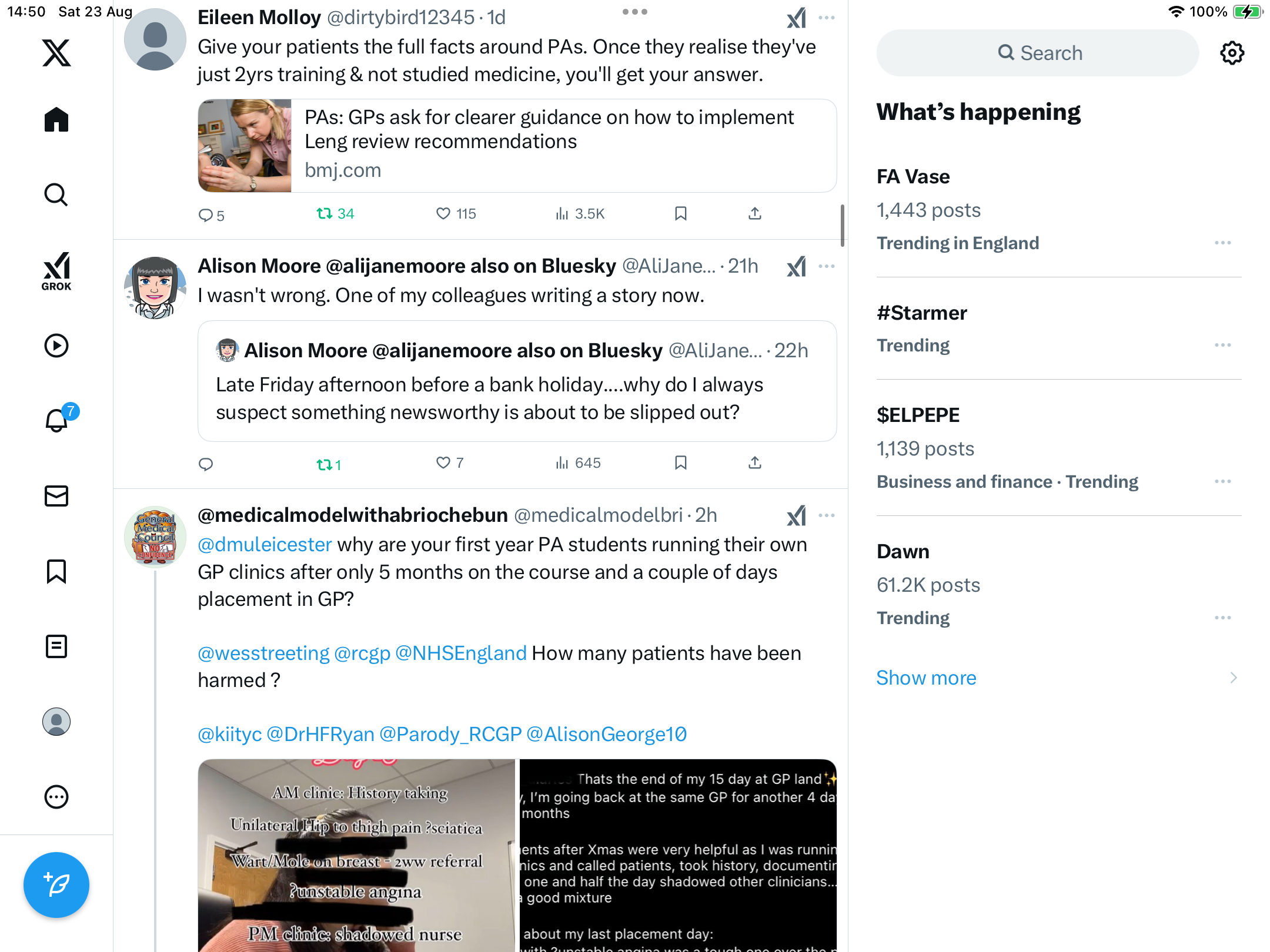Click the Grok icon on medicalmodelwithabriochebun's post
This screenshot has height=952, width=1270.
coord(797,515)
